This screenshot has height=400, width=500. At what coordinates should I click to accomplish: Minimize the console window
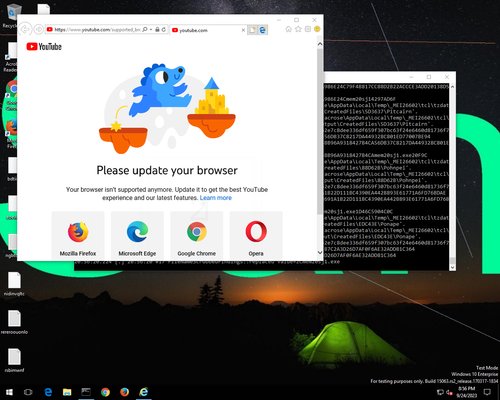[411, 77]
